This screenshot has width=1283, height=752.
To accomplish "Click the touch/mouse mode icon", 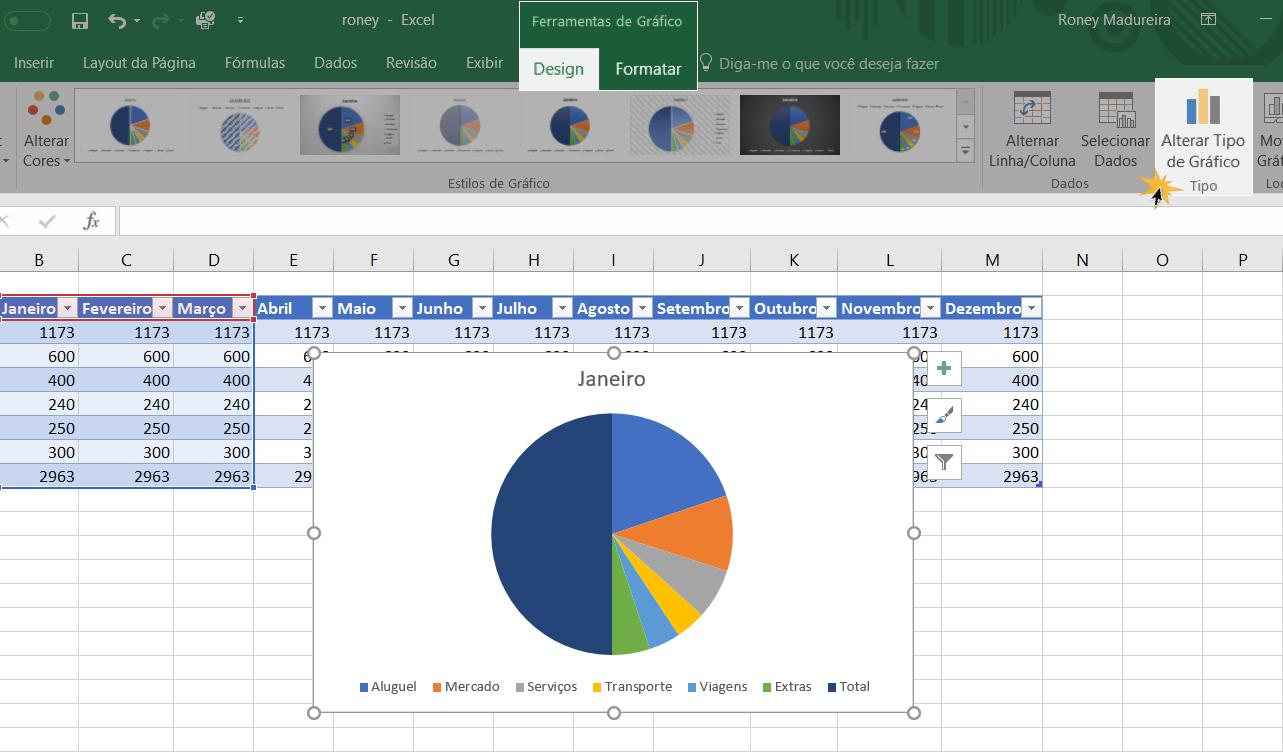I will [x=206, y=20].
